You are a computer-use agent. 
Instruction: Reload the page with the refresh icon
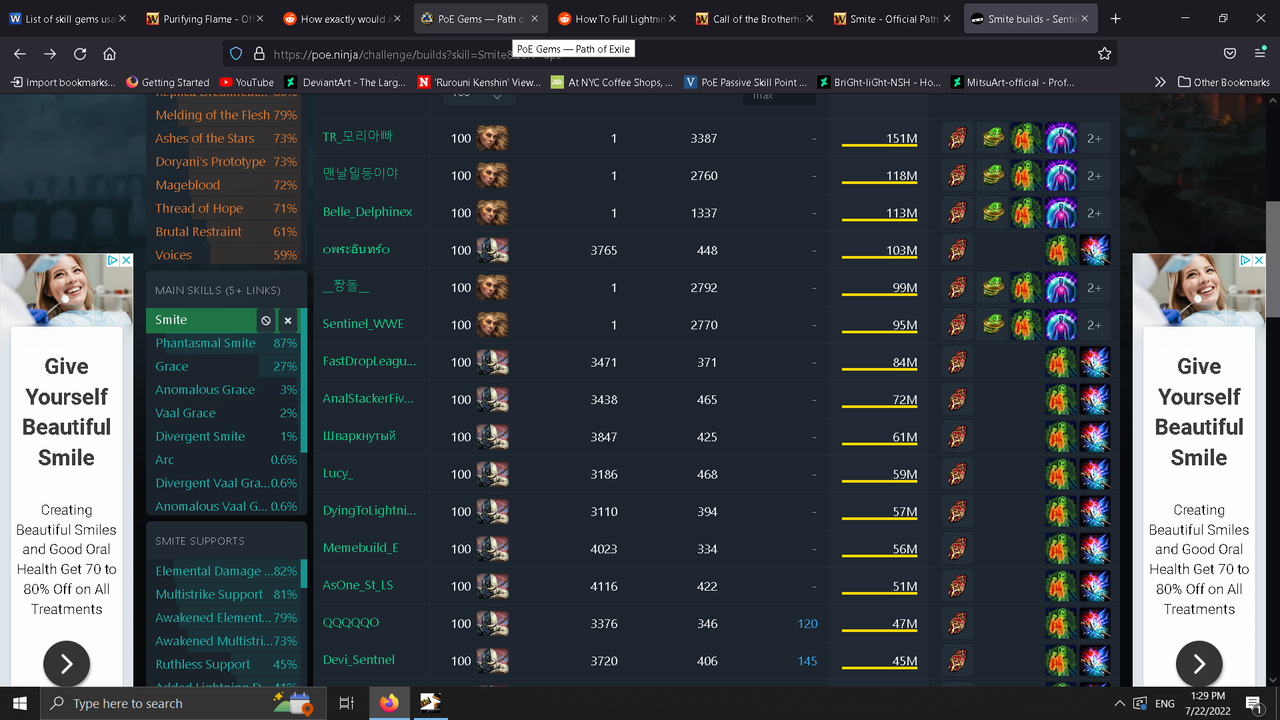pos(80,54)
